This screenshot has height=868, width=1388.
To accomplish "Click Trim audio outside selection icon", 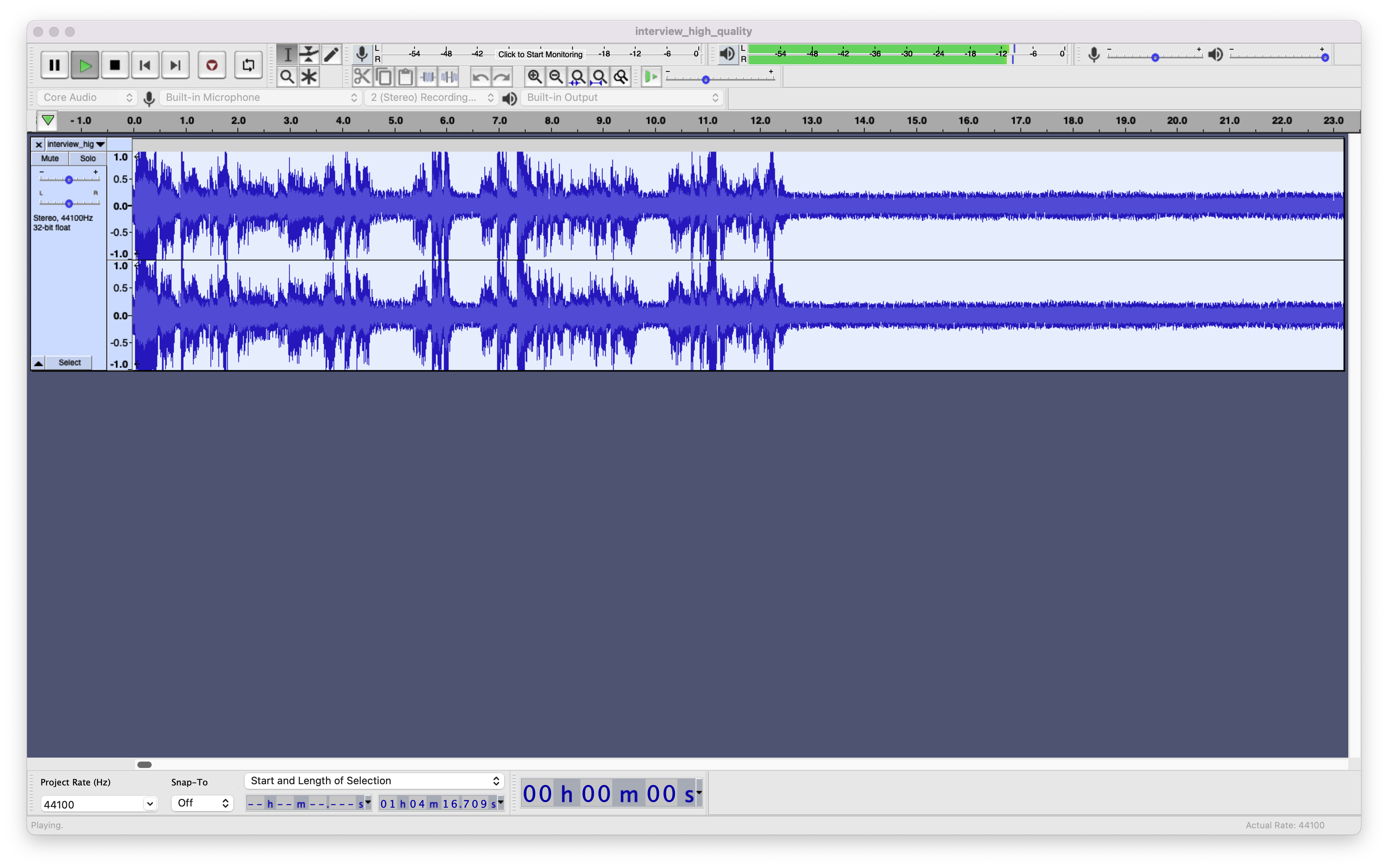I will coord(428,76).
